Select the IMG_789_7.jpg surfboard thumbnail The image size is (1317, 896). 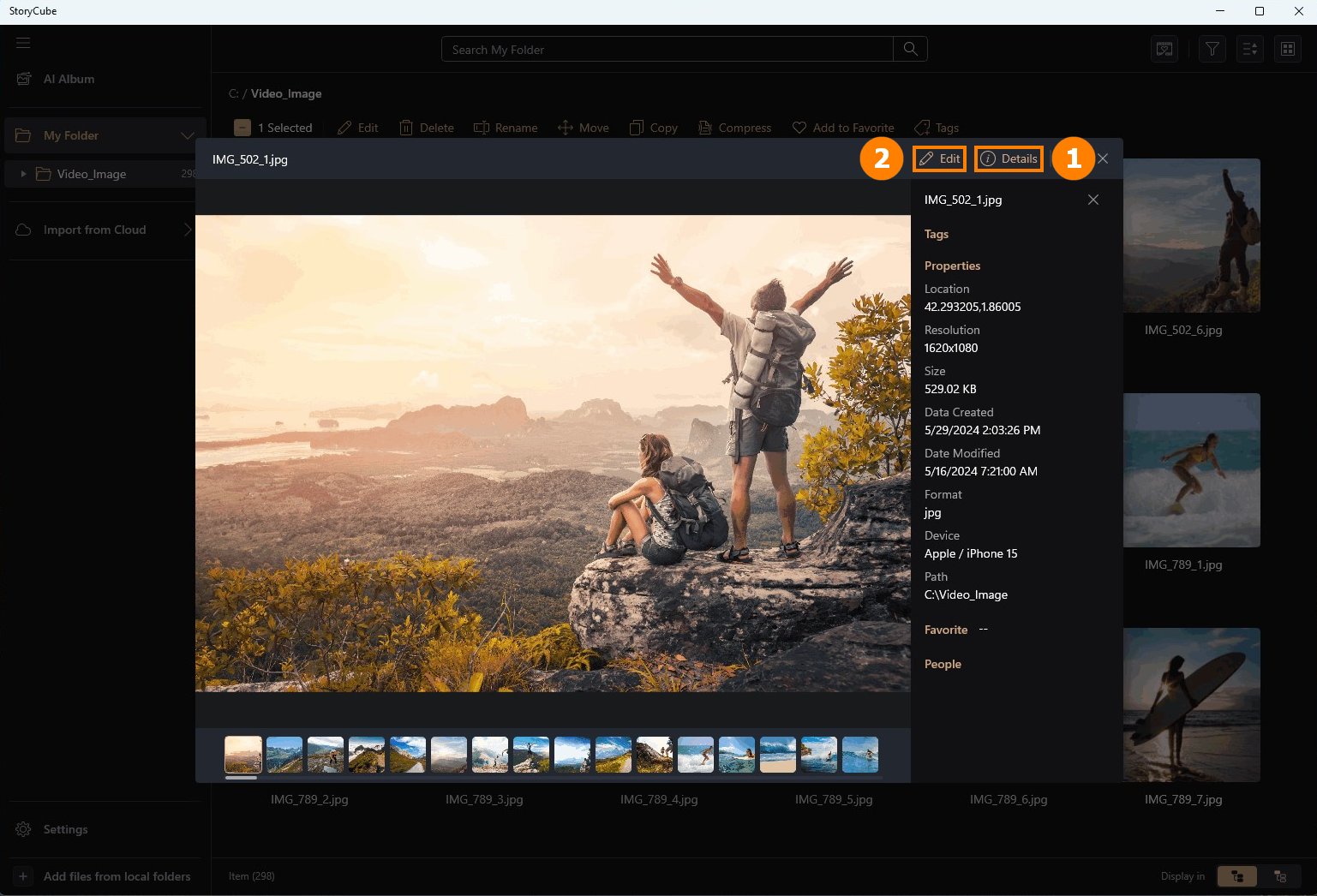click(1192, 705)
